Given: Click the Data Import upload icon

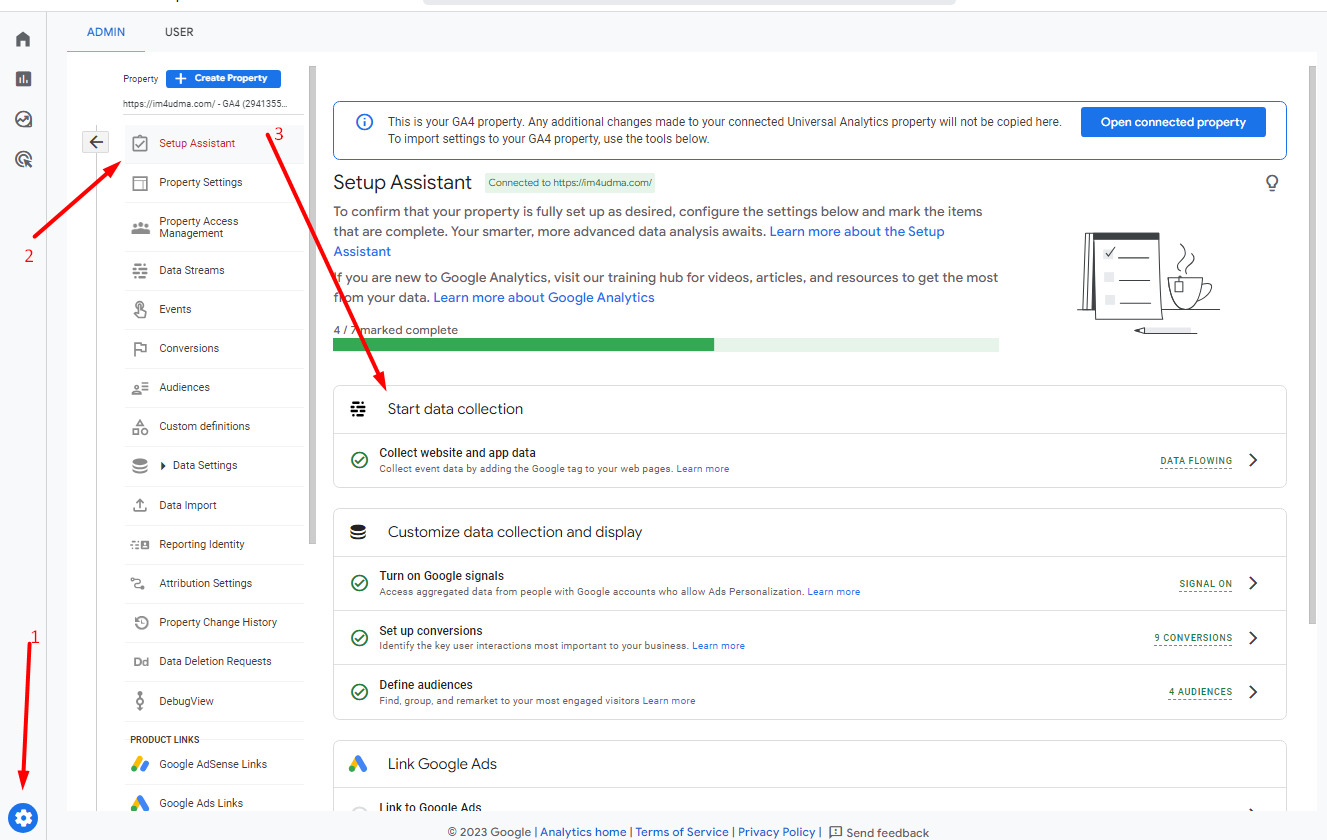Looking at the screenshot, I should pyautogui.click(x=140, y=506).
